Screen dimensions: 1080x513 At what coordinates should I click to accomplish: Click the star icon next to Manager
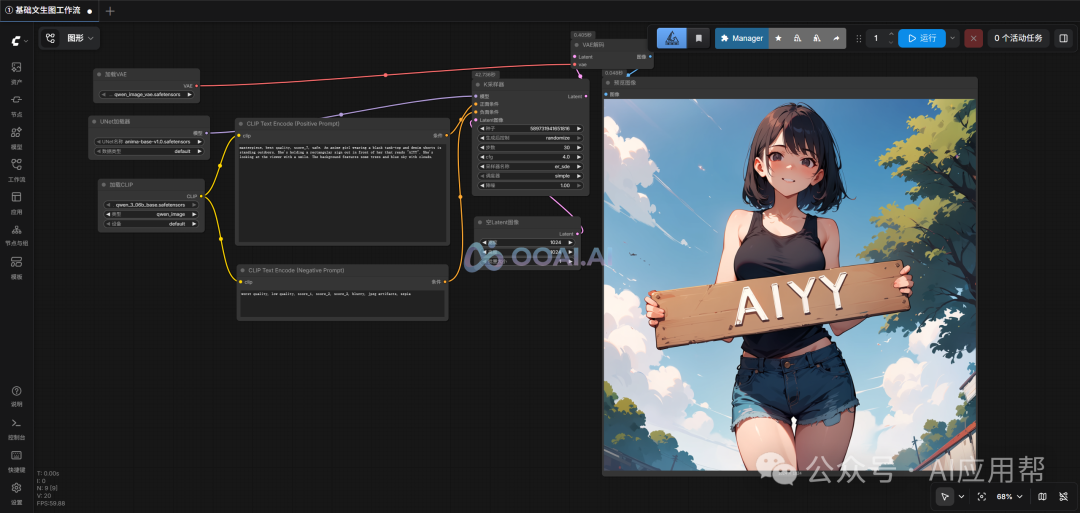[x=778, y=39]
